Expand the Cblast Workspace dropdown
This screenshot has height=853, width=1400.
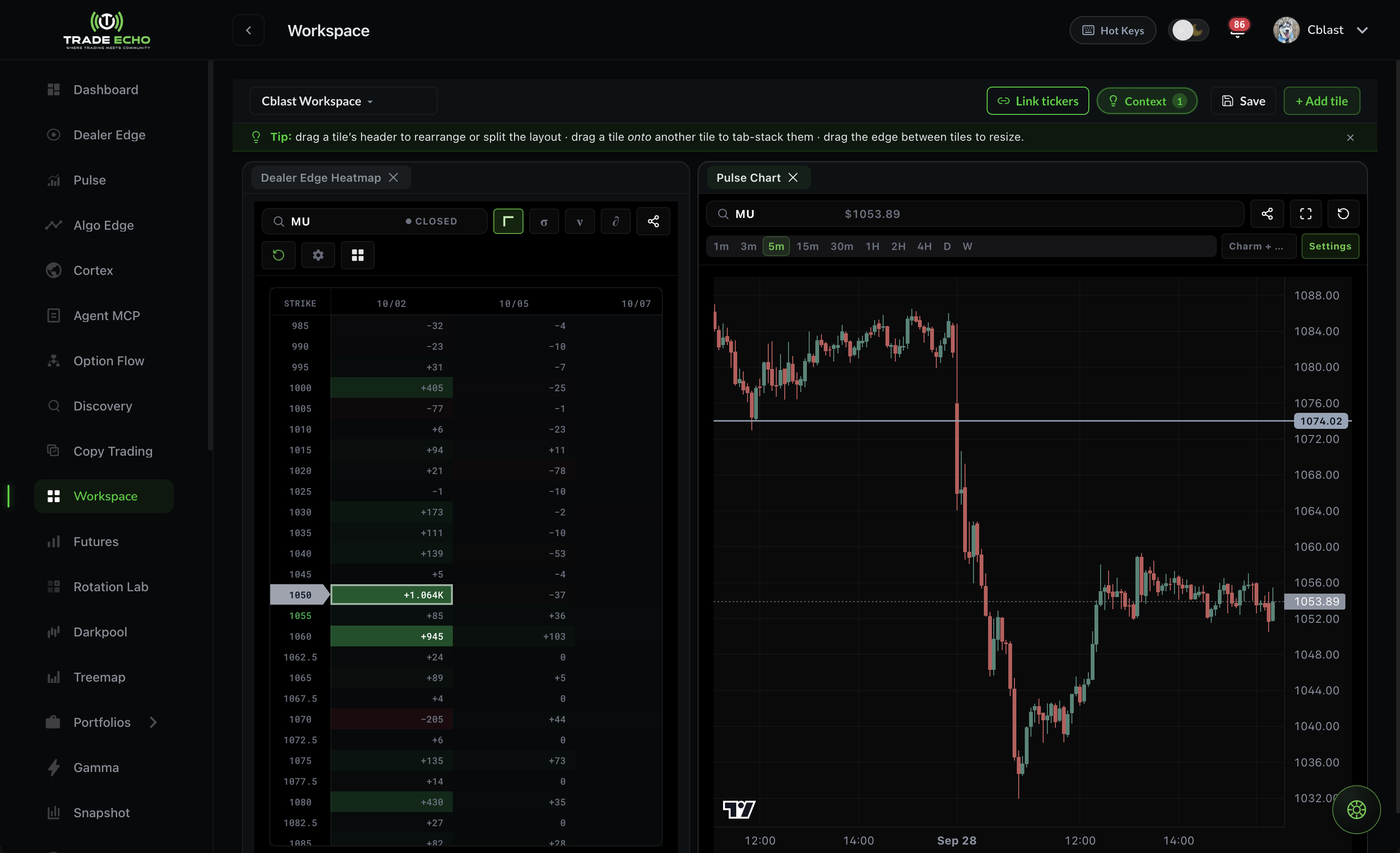click(343, 101)
